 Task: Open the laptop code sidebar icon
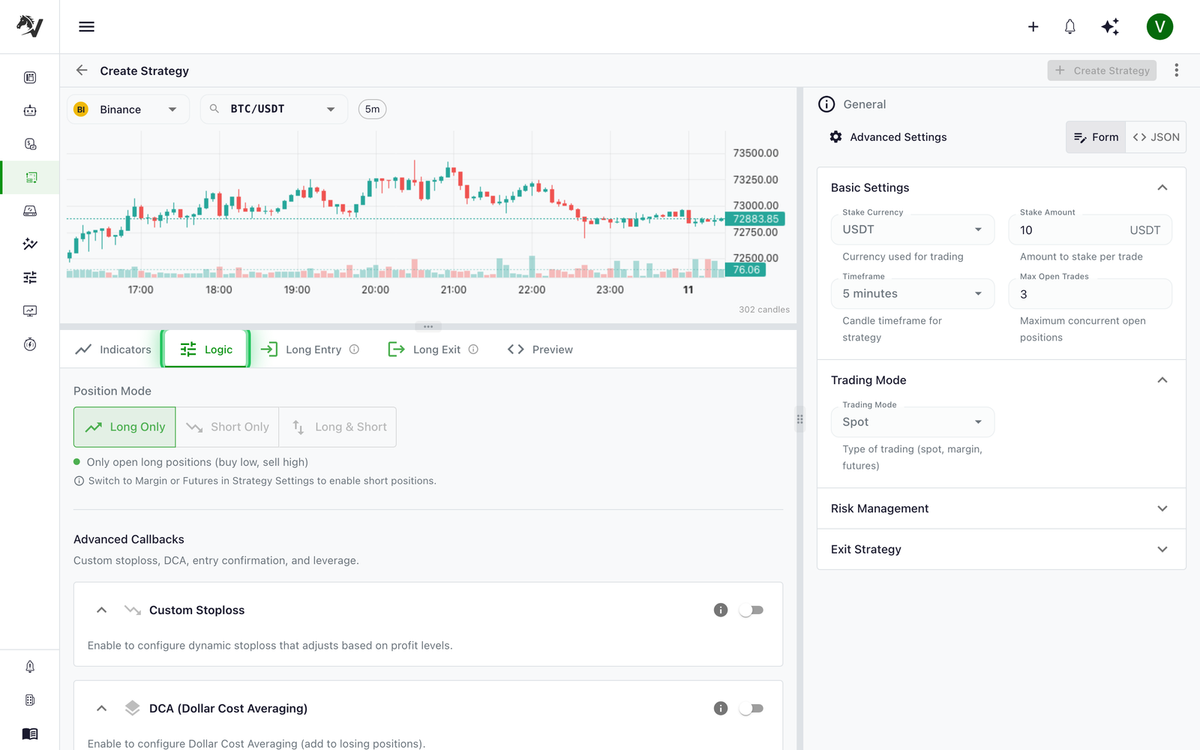[x=30, y=210]
